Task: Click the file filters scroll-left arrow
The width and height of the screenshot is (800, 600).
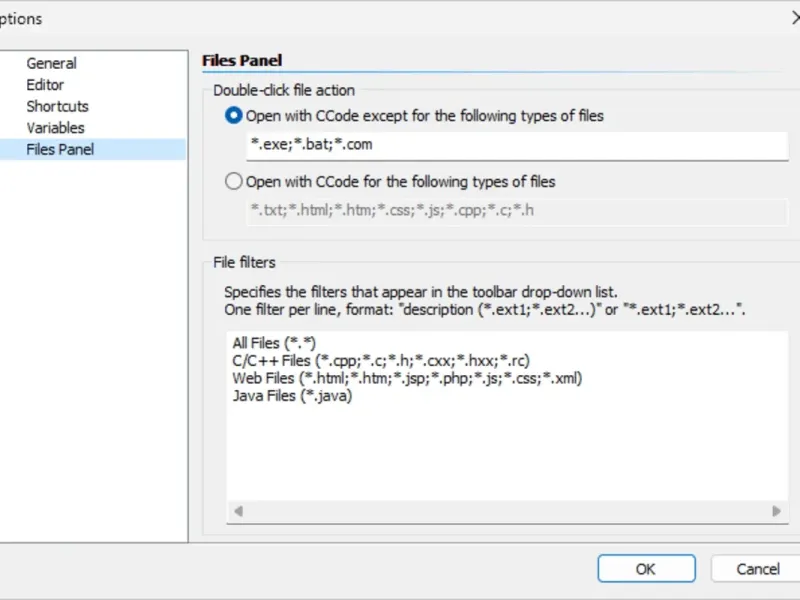Action: click(238, 511)
